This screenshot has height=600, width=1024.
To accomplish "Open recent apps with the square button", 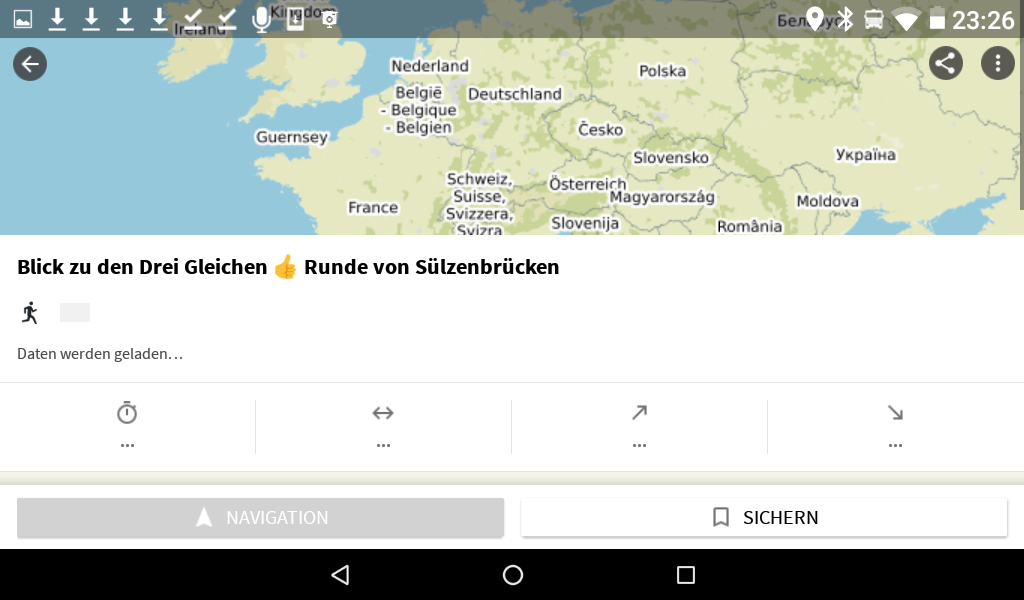I will (685, 575).
